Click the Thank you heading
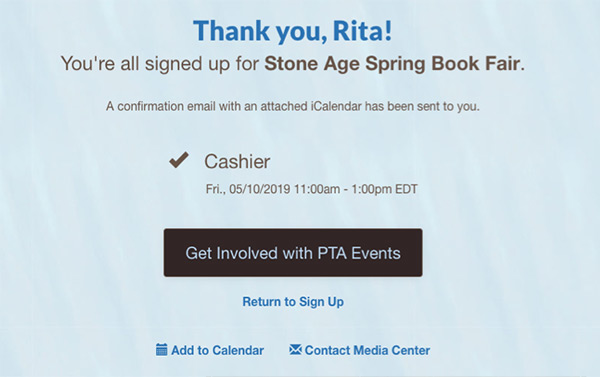 293,31
